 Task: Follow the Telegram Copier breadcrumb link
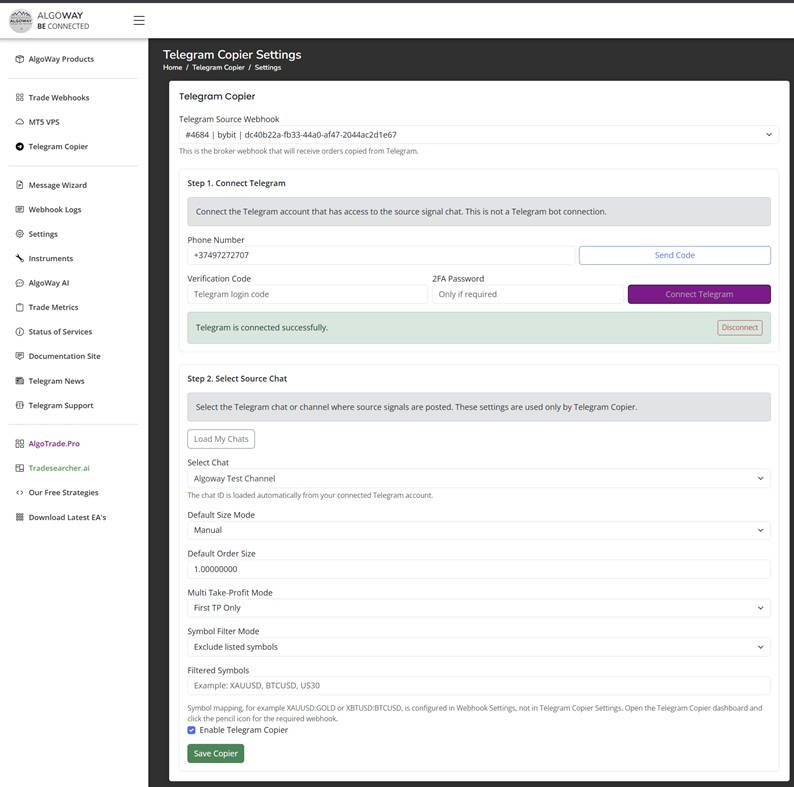click(x=218, y=67)
